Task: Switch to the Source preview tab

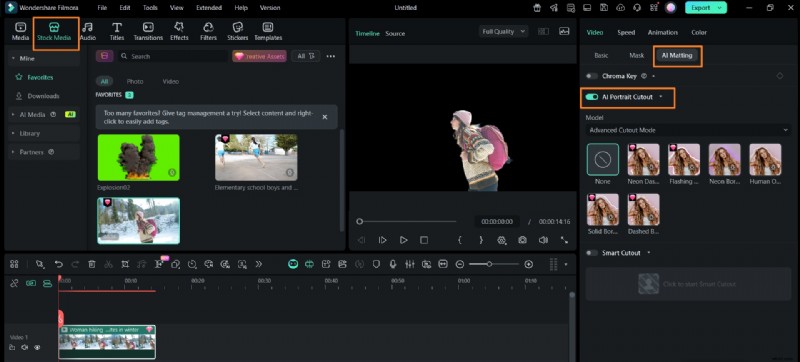Action: [x=395, y=34]
